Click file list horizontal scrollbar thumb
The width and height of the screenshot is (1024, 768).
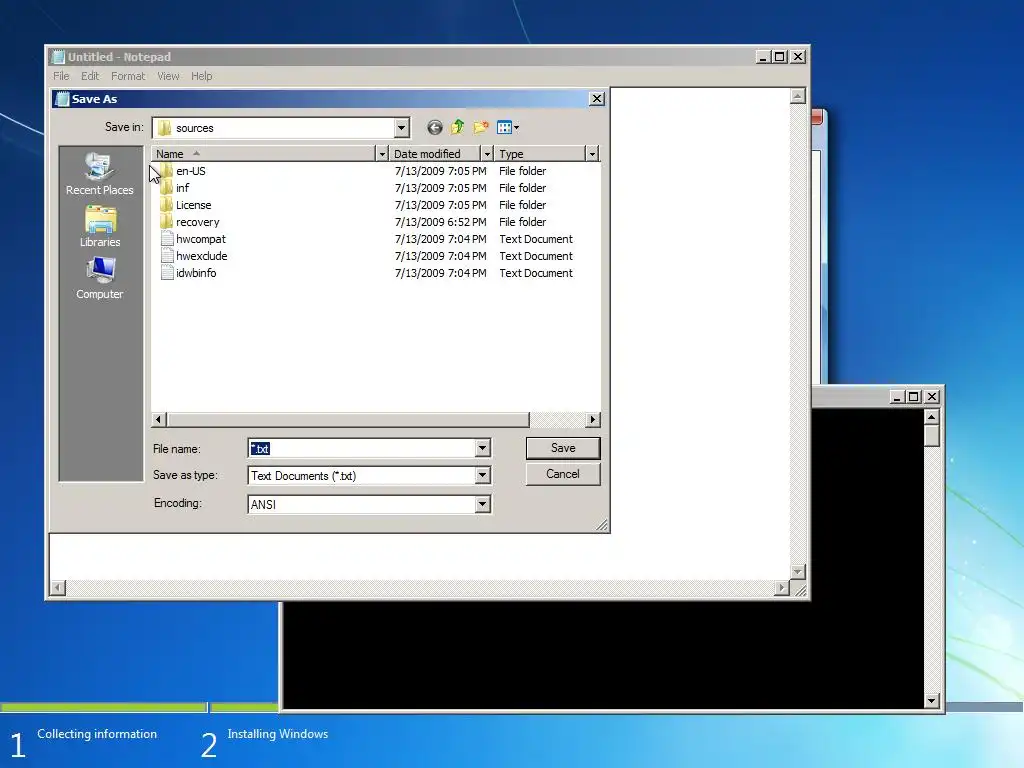[348, 419]
